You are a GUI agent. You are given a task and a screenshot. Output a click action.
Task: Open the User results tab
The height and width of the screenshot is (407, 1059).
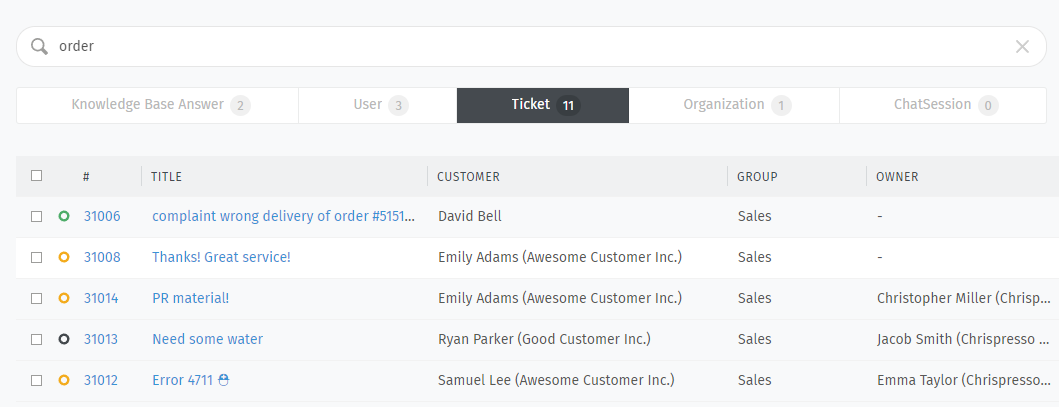click(x=378, y=105)
